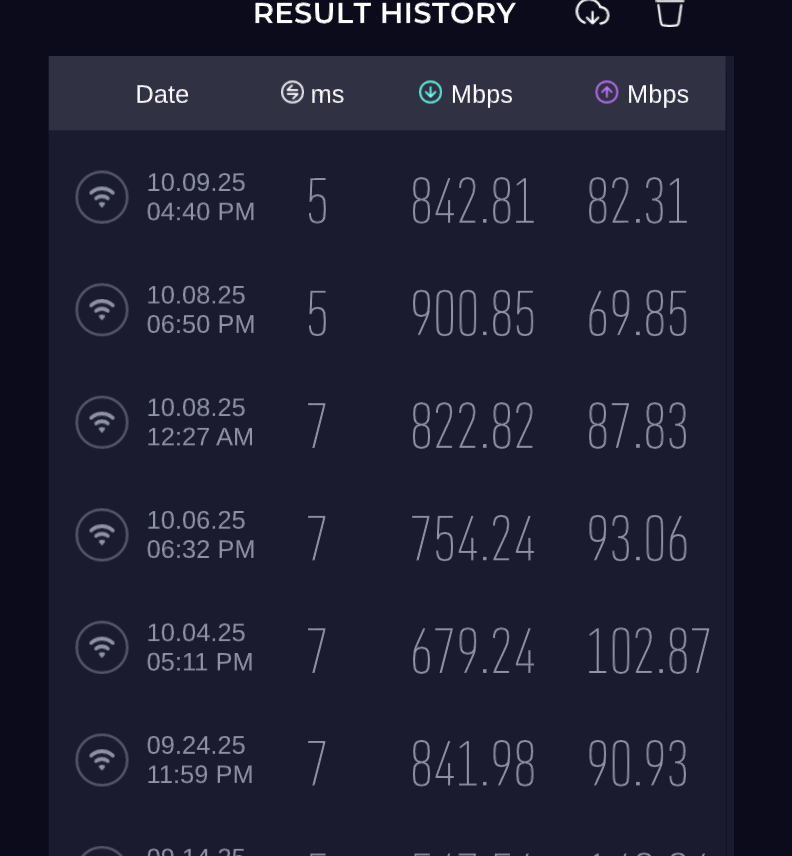Viewport: 792px width, 856px height.
Task: Click Wi-Fi icon for 09.24.25 11:59 PM result
Action: pos(102,760)
